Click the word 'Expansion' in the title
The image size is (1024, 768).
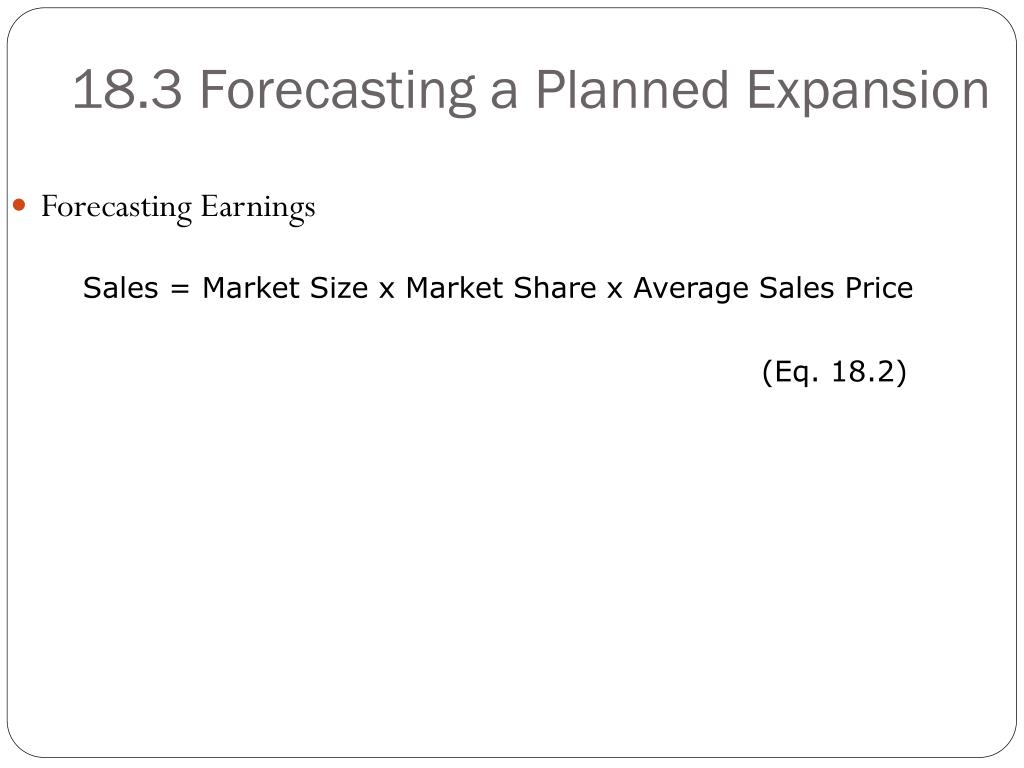tap(867, 91)
